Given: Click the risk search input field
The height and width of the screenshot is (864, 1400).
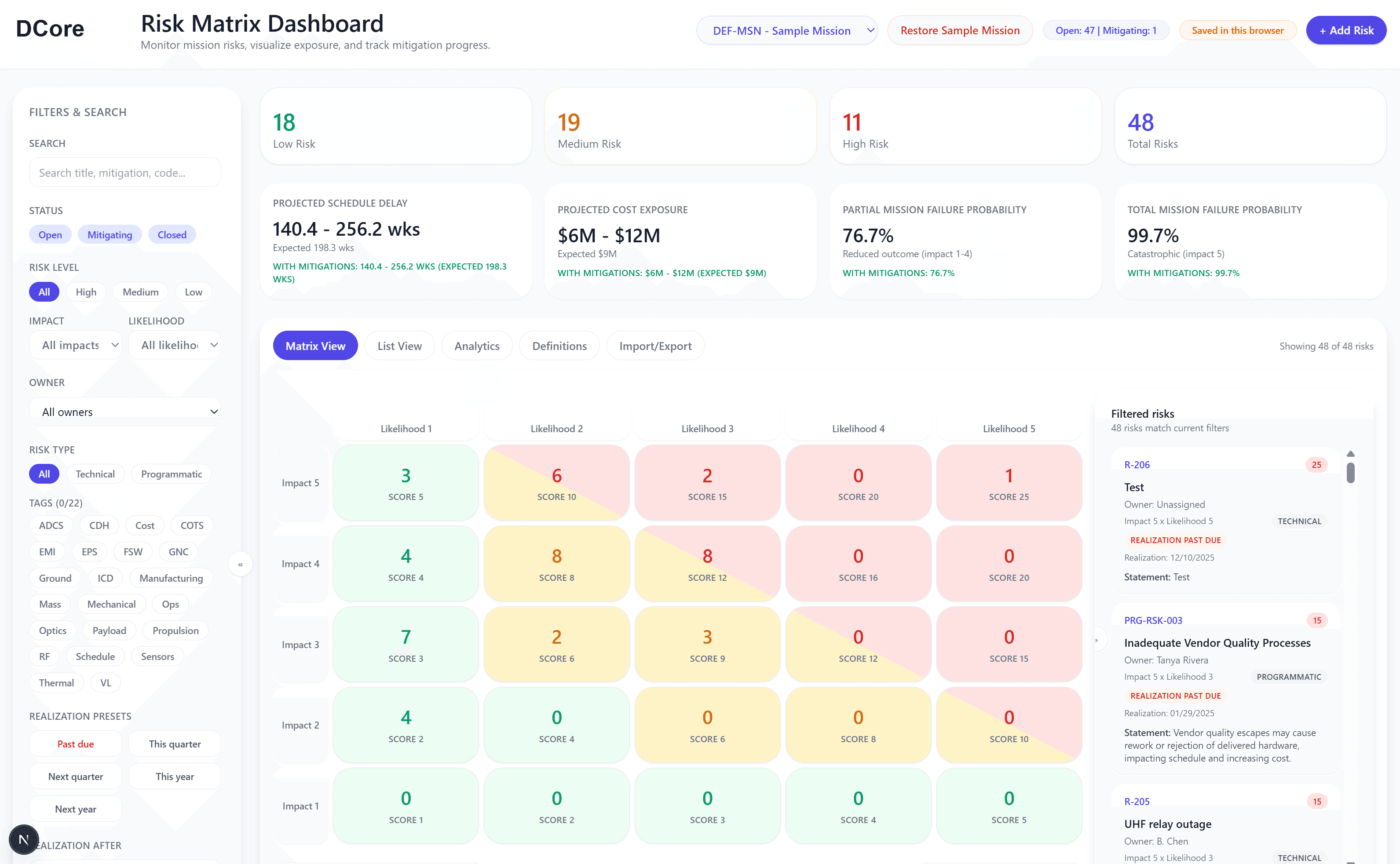Looking at the screenshot, I should pyautogui.click(x=124, y=172).
